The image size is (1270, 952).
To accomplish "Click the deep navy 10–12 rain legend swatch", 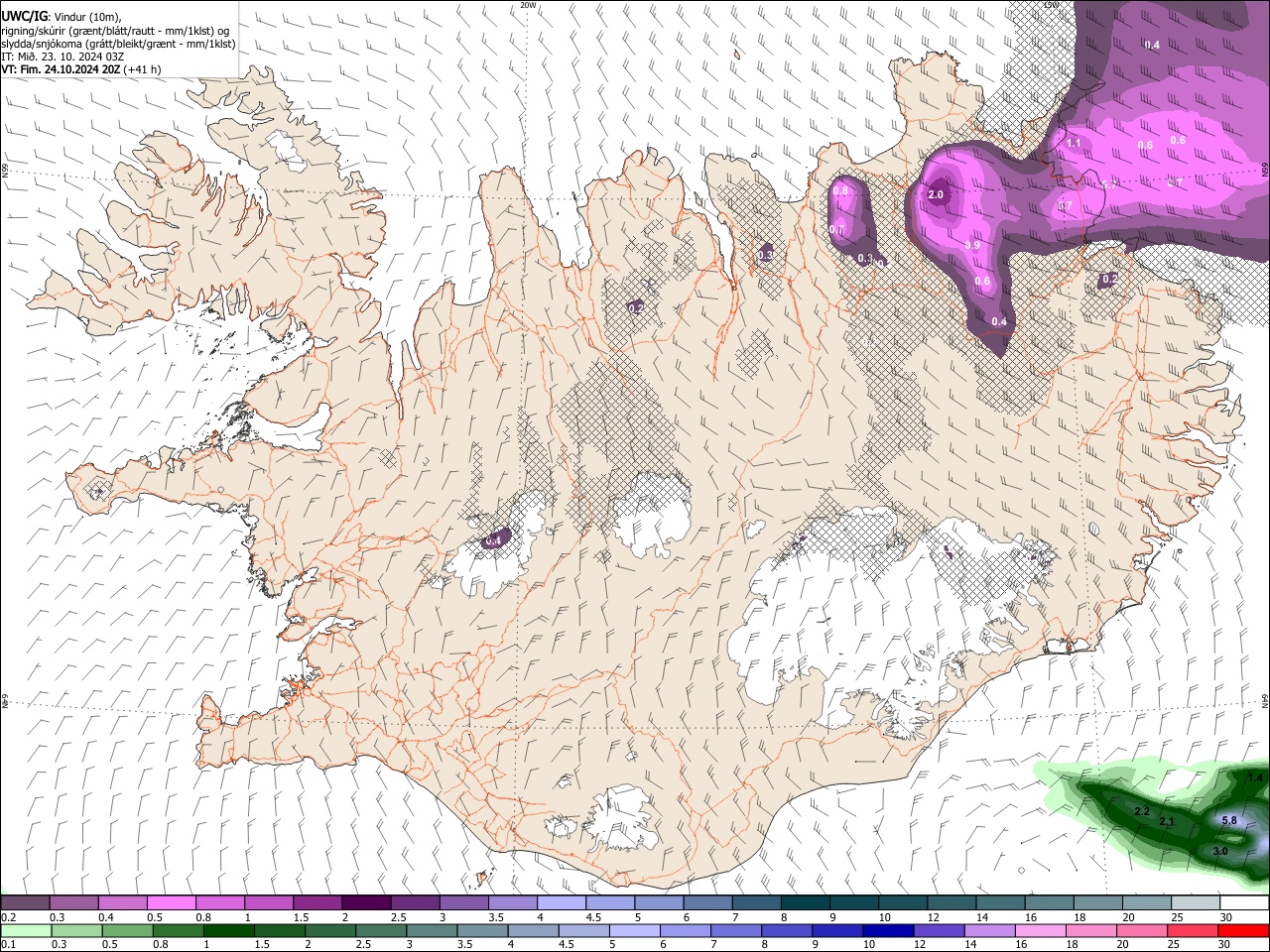I will pos(886,931).
